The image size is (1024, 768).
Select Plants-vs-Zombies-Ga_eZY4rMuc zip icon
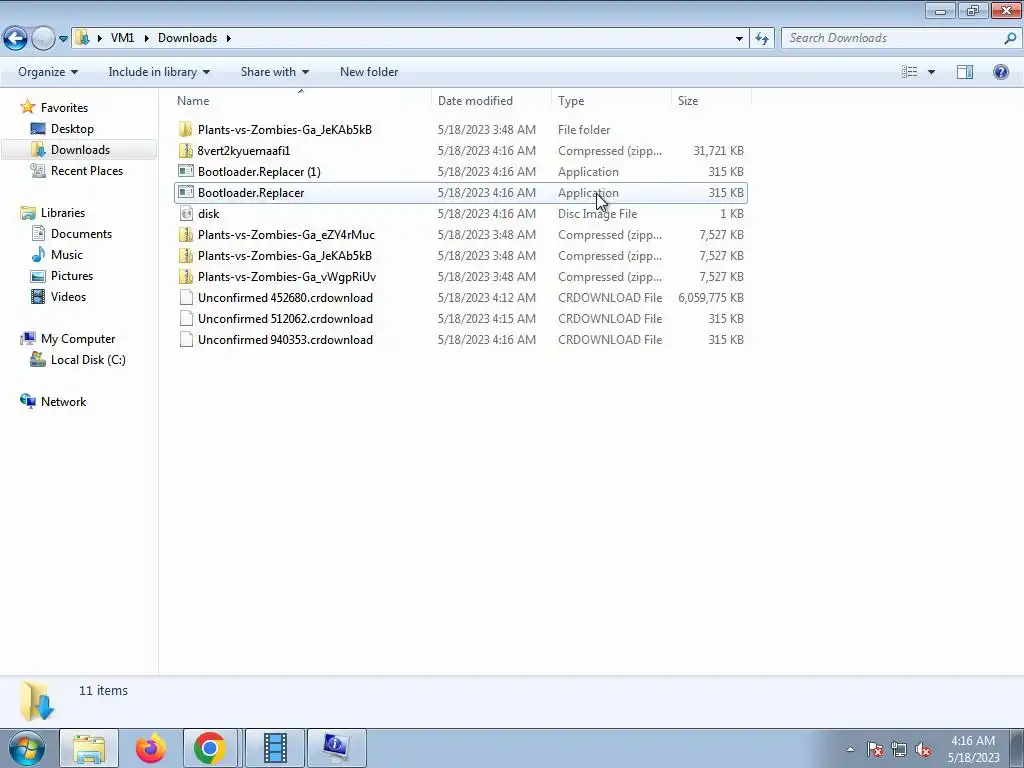(x=186, y=234)
